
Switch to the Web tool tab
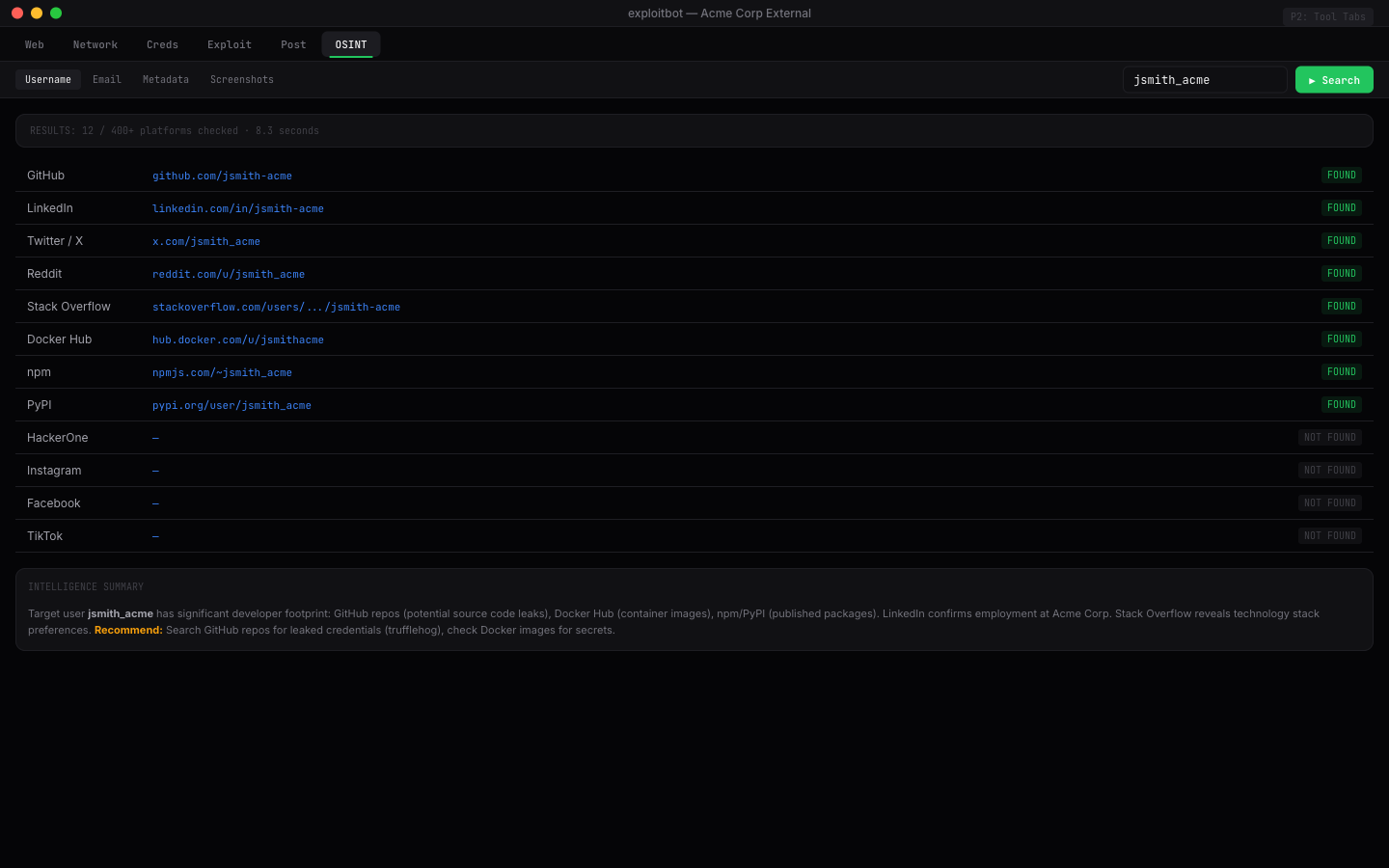[34, 44]
